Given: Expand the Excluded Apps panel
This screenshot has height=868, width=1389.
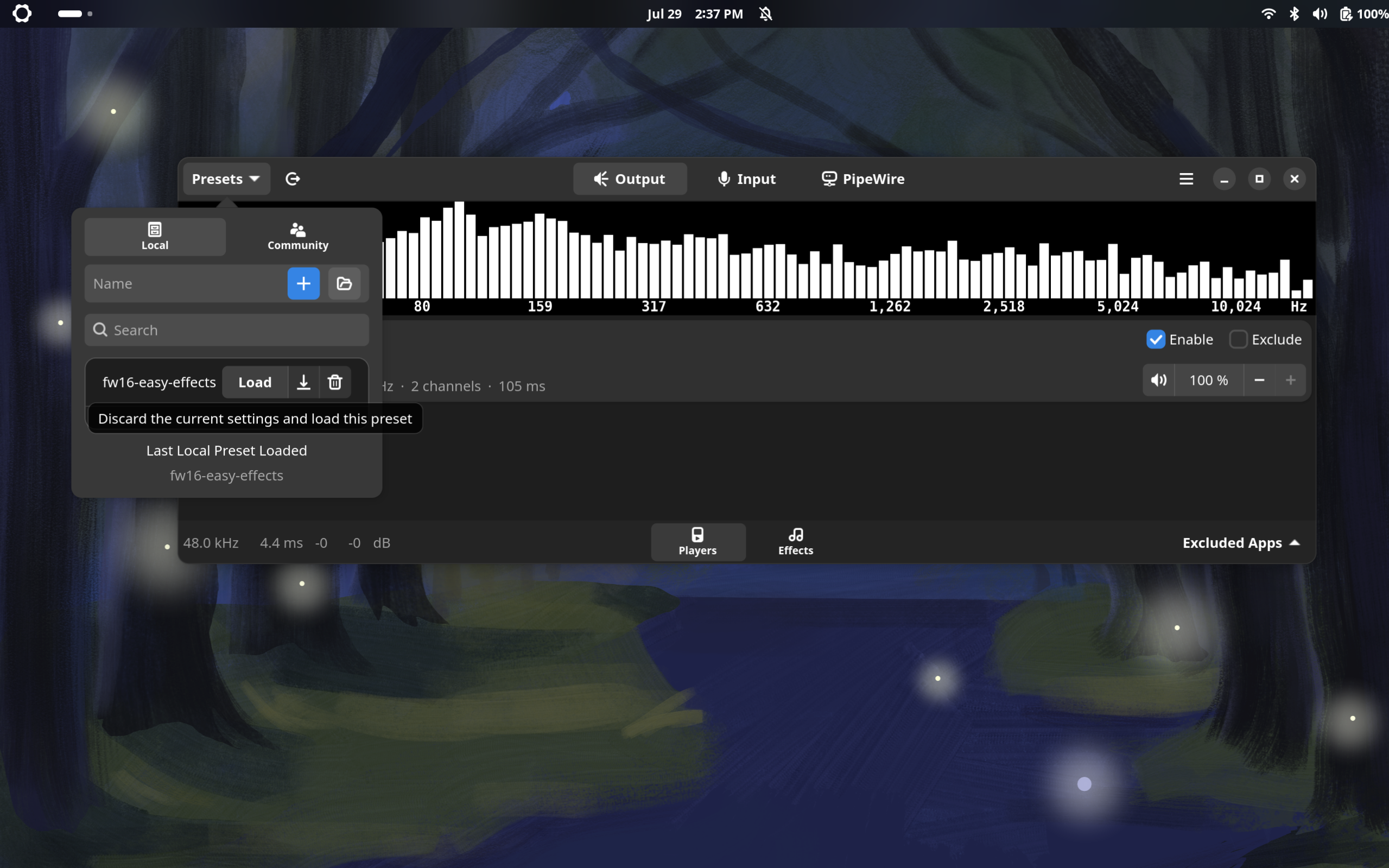Looking at the screenshot, I should coord(1241,542).
